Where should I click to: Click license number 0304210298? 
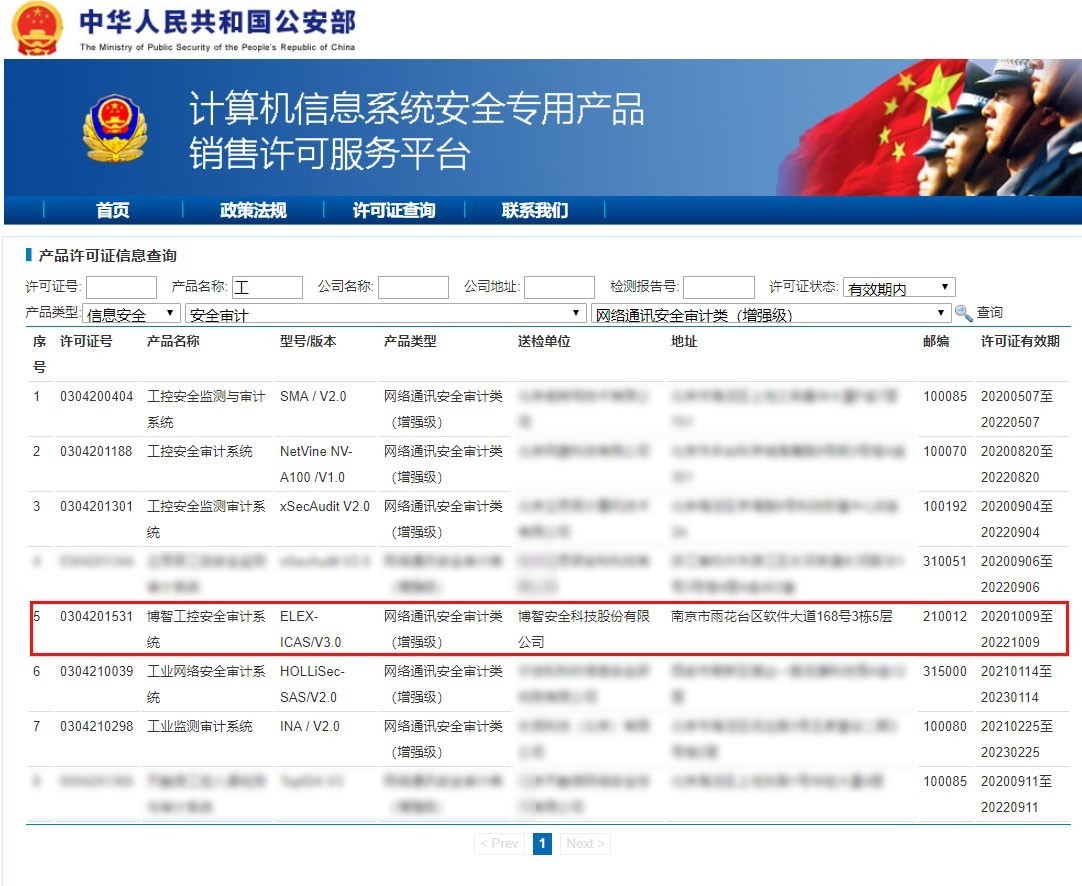97,726
